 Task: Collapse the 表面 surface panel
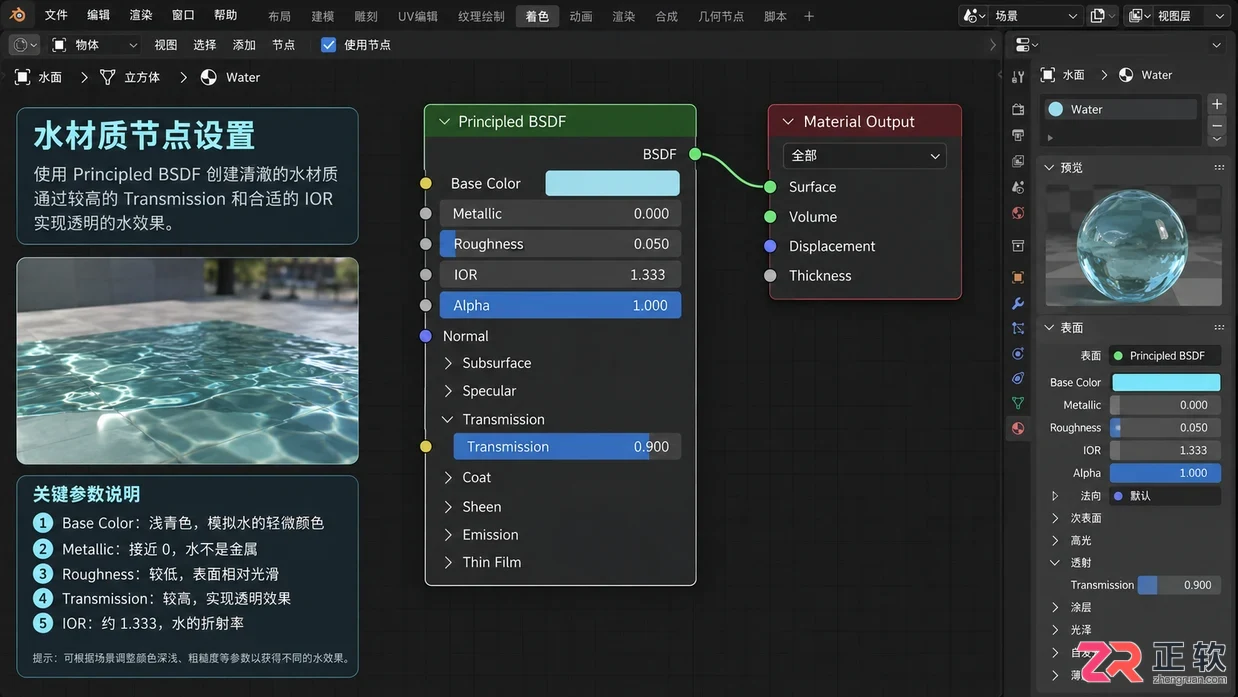[x=1049, y=328]
